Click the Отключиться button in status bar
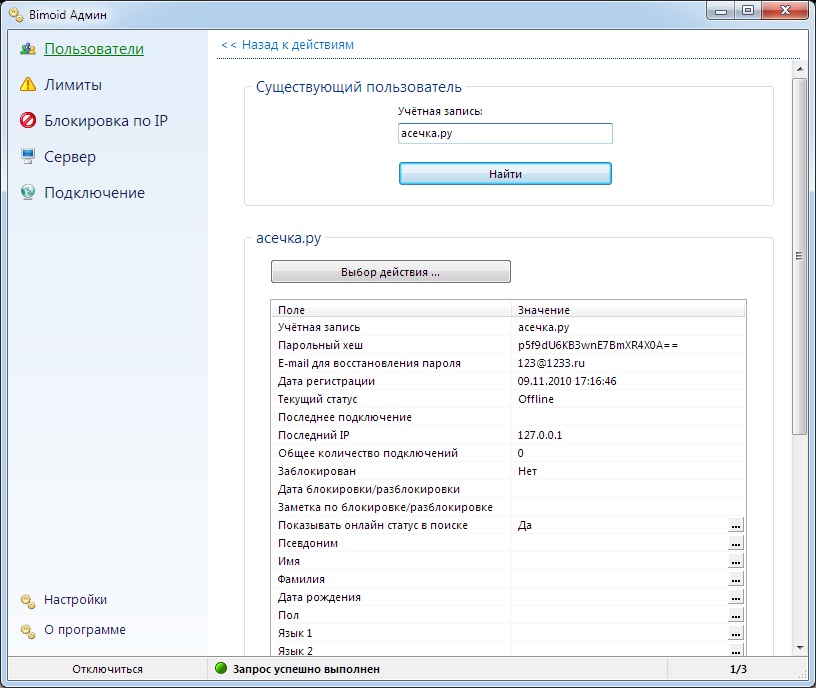This screenshot has width=816, height=688. (x=107, y=669)
